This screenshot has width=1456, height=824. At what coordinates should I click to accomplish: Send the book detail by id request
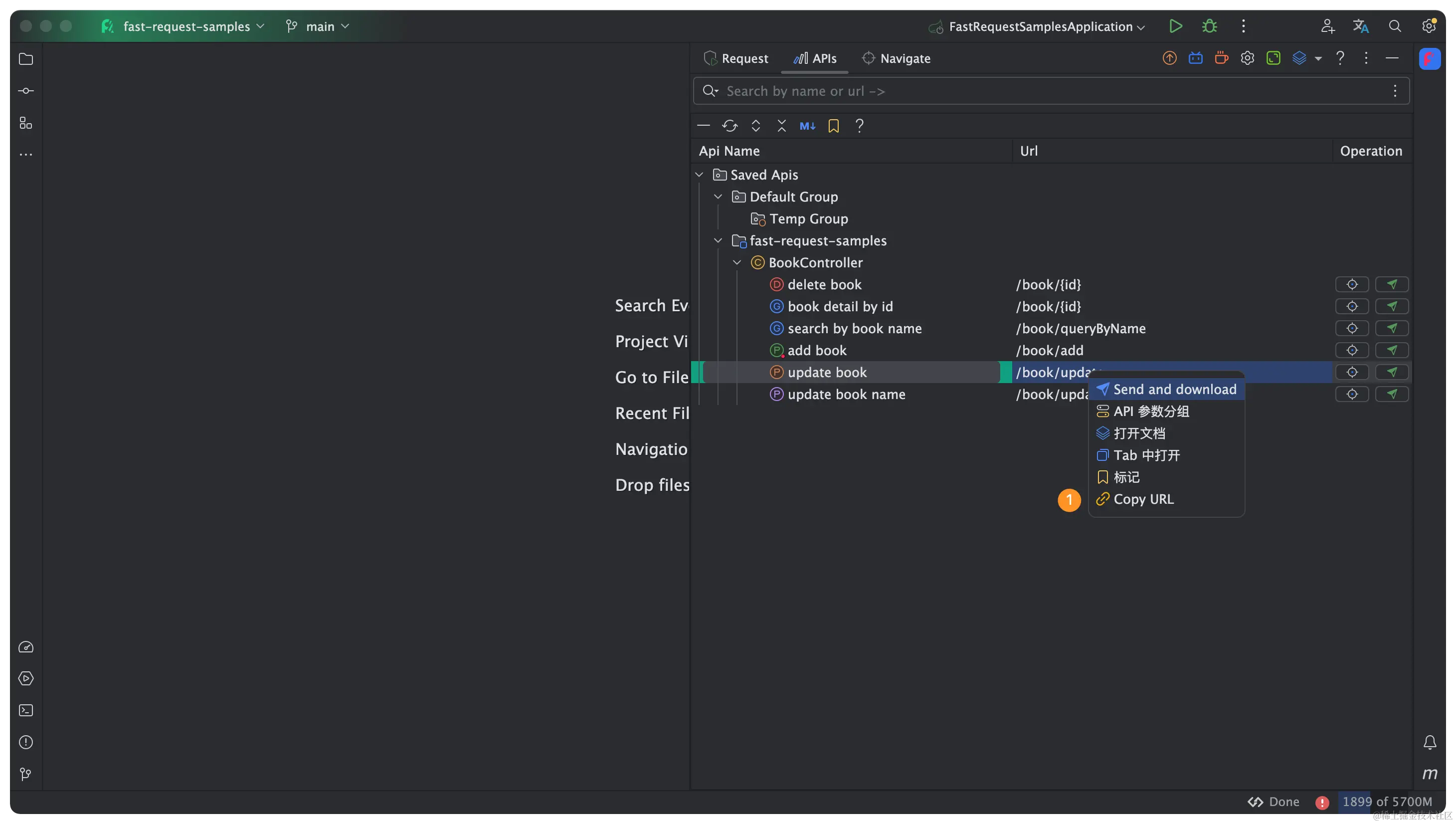coord(1391,307)
